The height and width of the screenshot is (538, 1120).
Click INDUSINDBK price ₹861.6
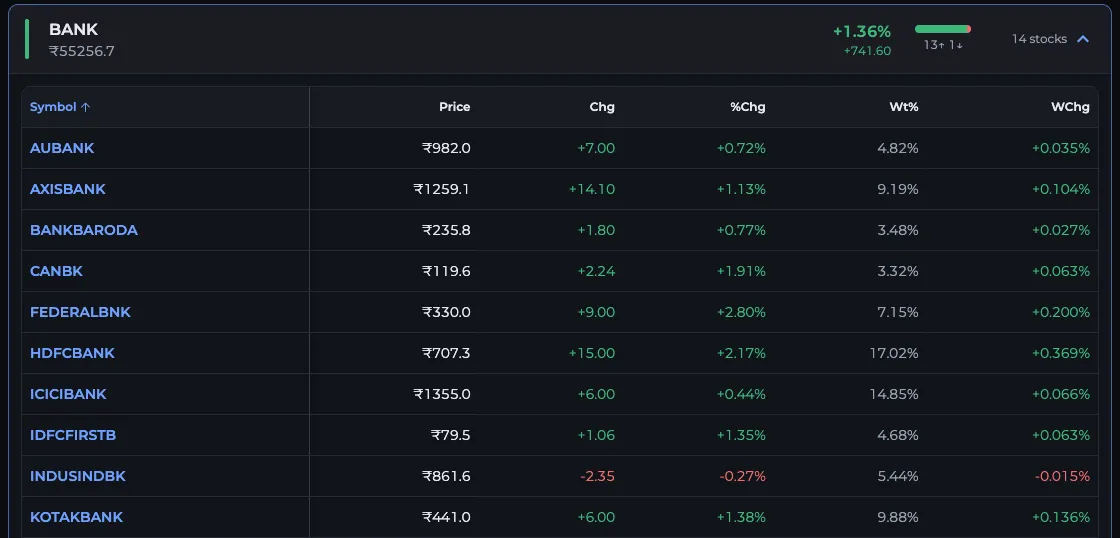[x=446, y=476]
